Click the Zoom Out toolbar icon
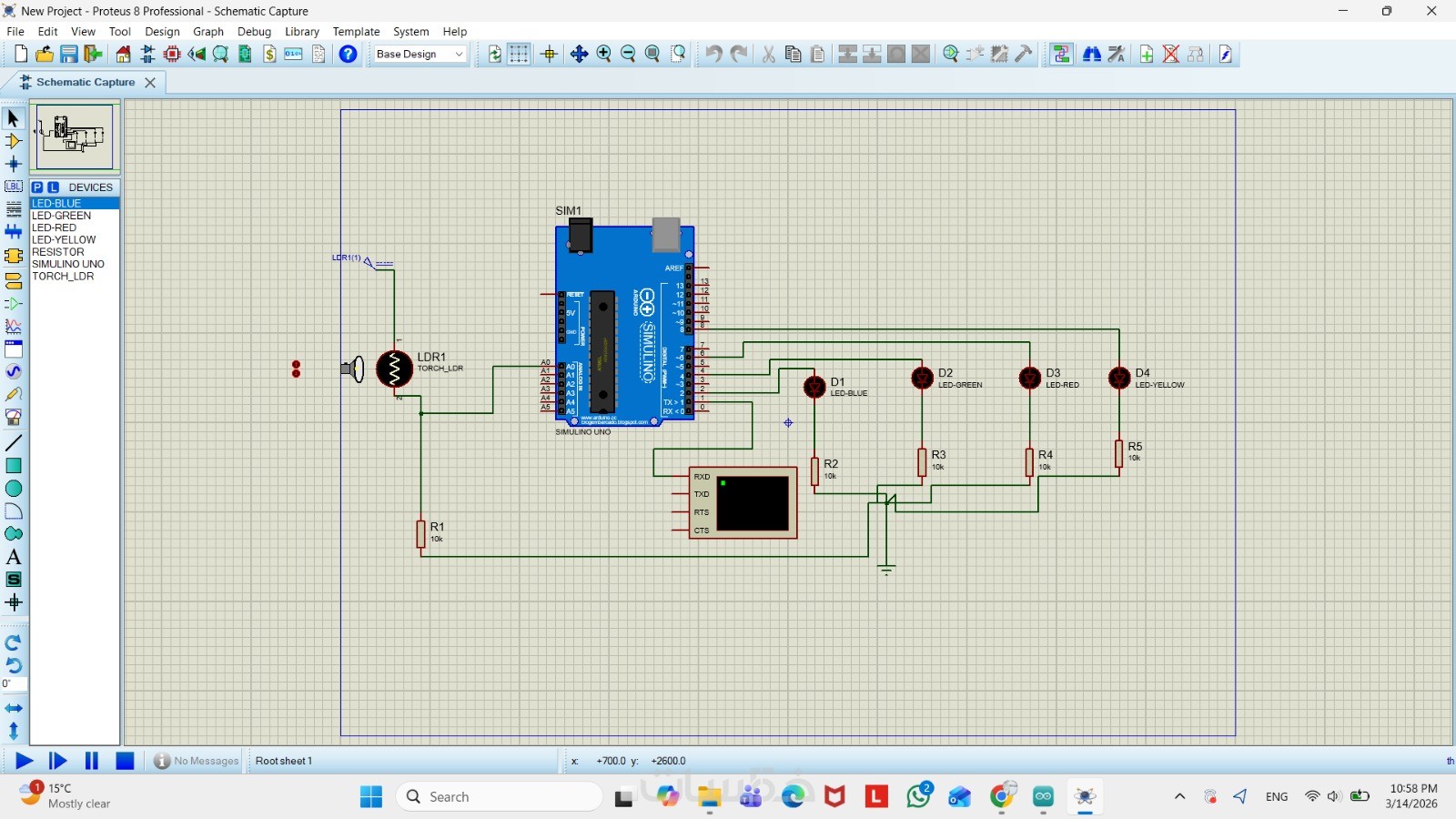1456x819 pixels. click(628, 55)
